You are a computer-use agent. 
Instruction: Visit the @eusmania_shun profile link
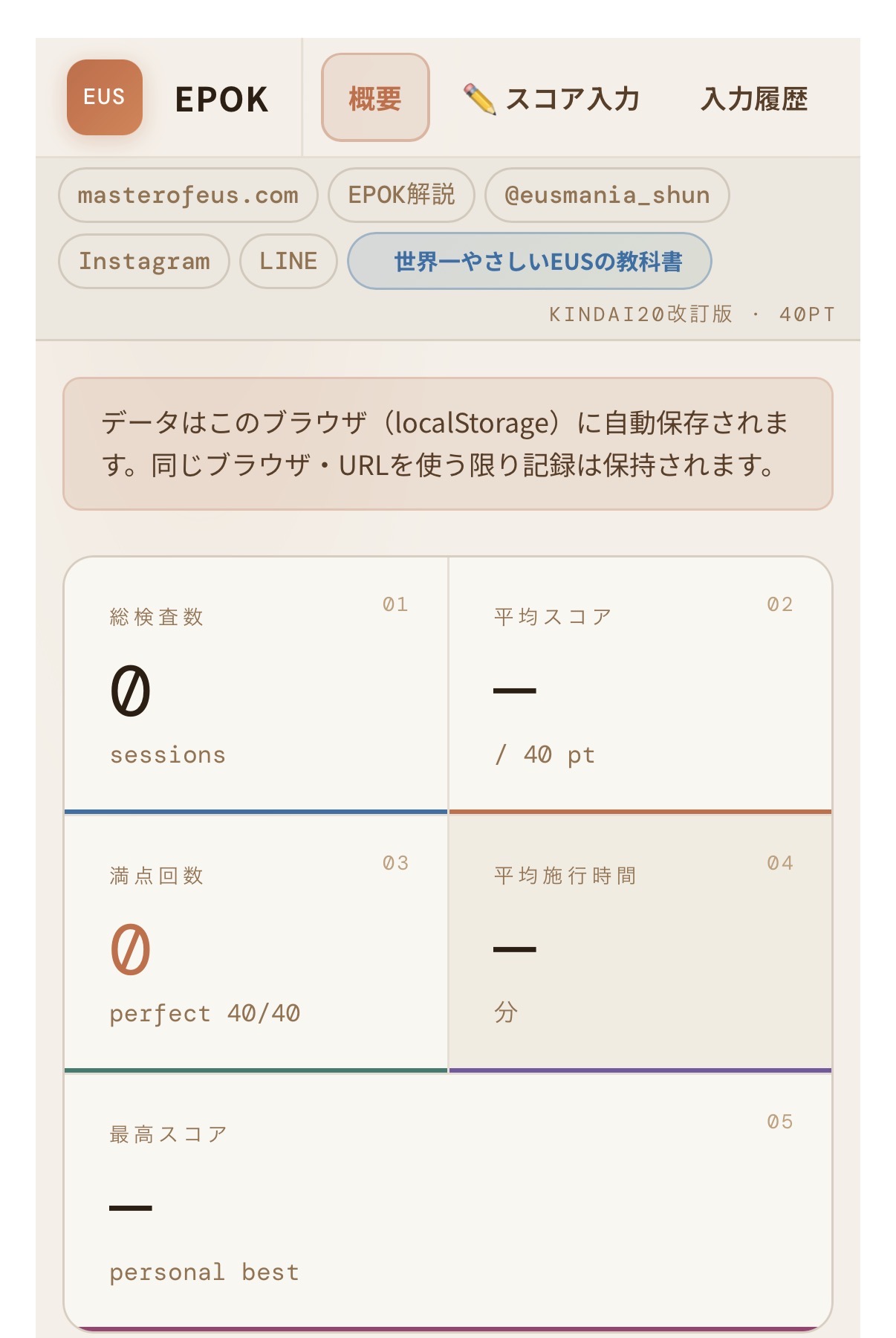pyautogui.click(x=607, y=195)
